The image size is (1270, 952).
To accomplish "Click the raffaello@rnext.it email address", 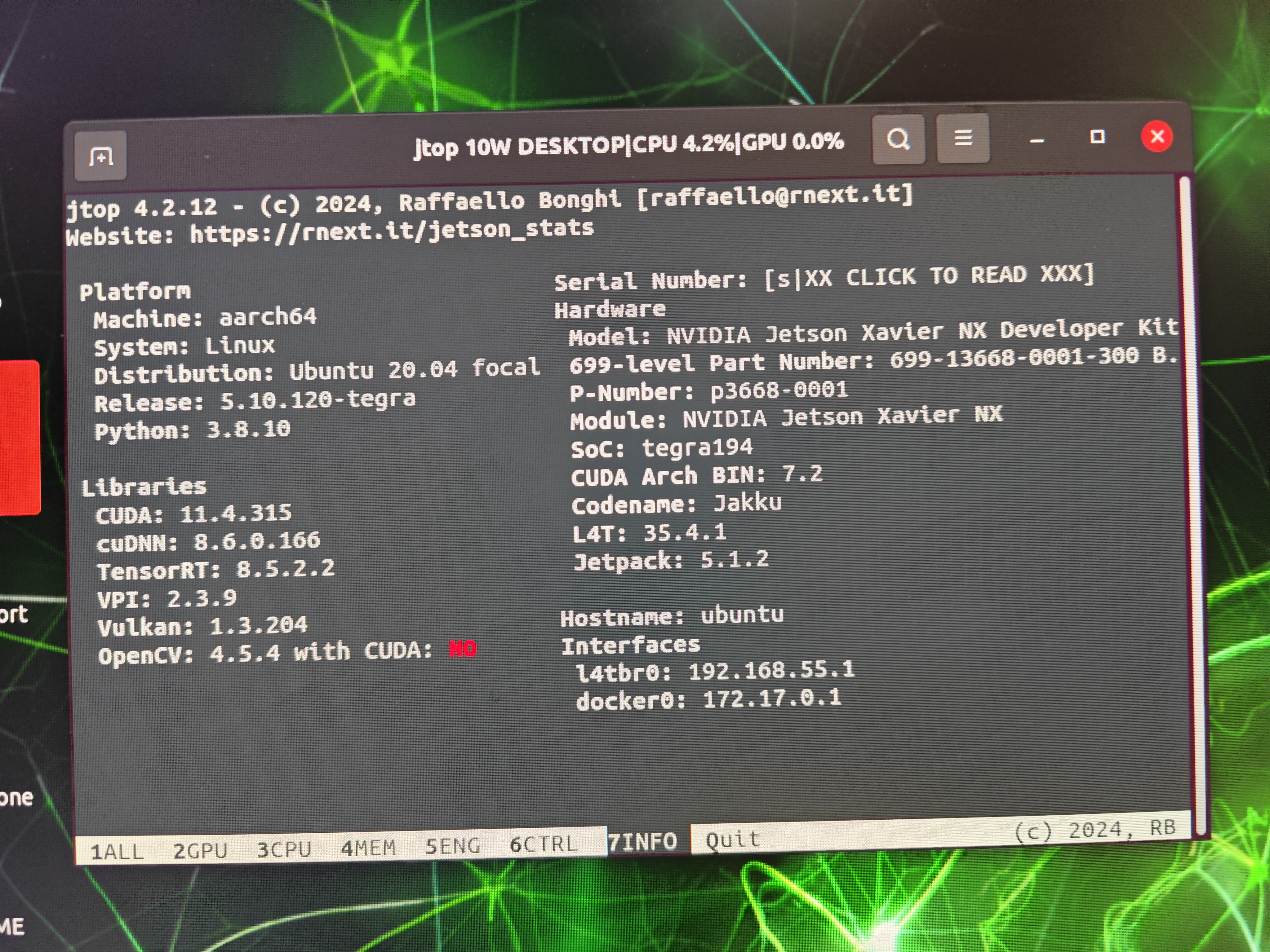I will (x=775, y=196).
